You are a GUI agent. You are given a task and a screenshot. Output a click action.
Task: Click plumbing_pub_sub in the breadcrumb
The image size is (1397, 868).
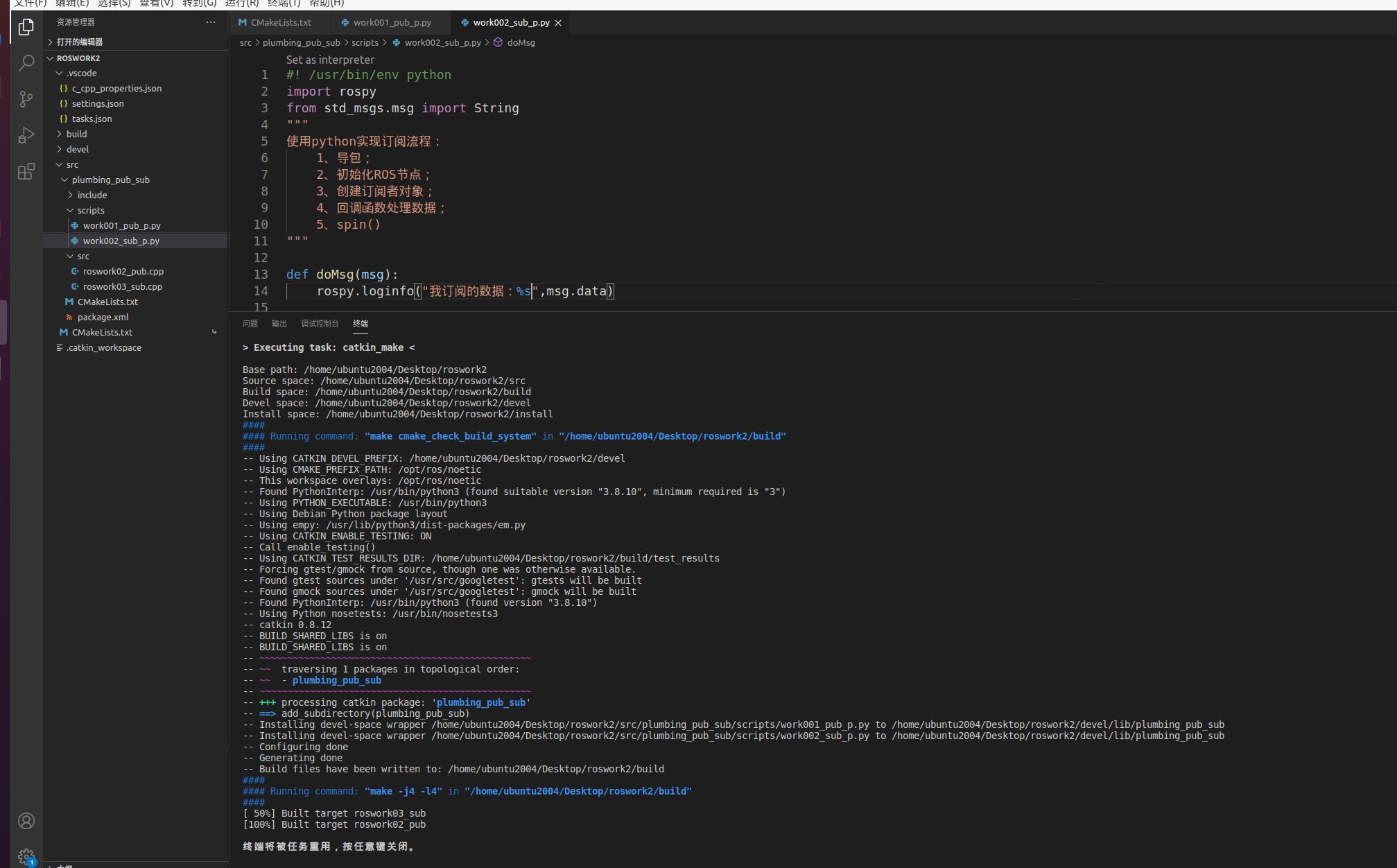(x=301, y=42)
